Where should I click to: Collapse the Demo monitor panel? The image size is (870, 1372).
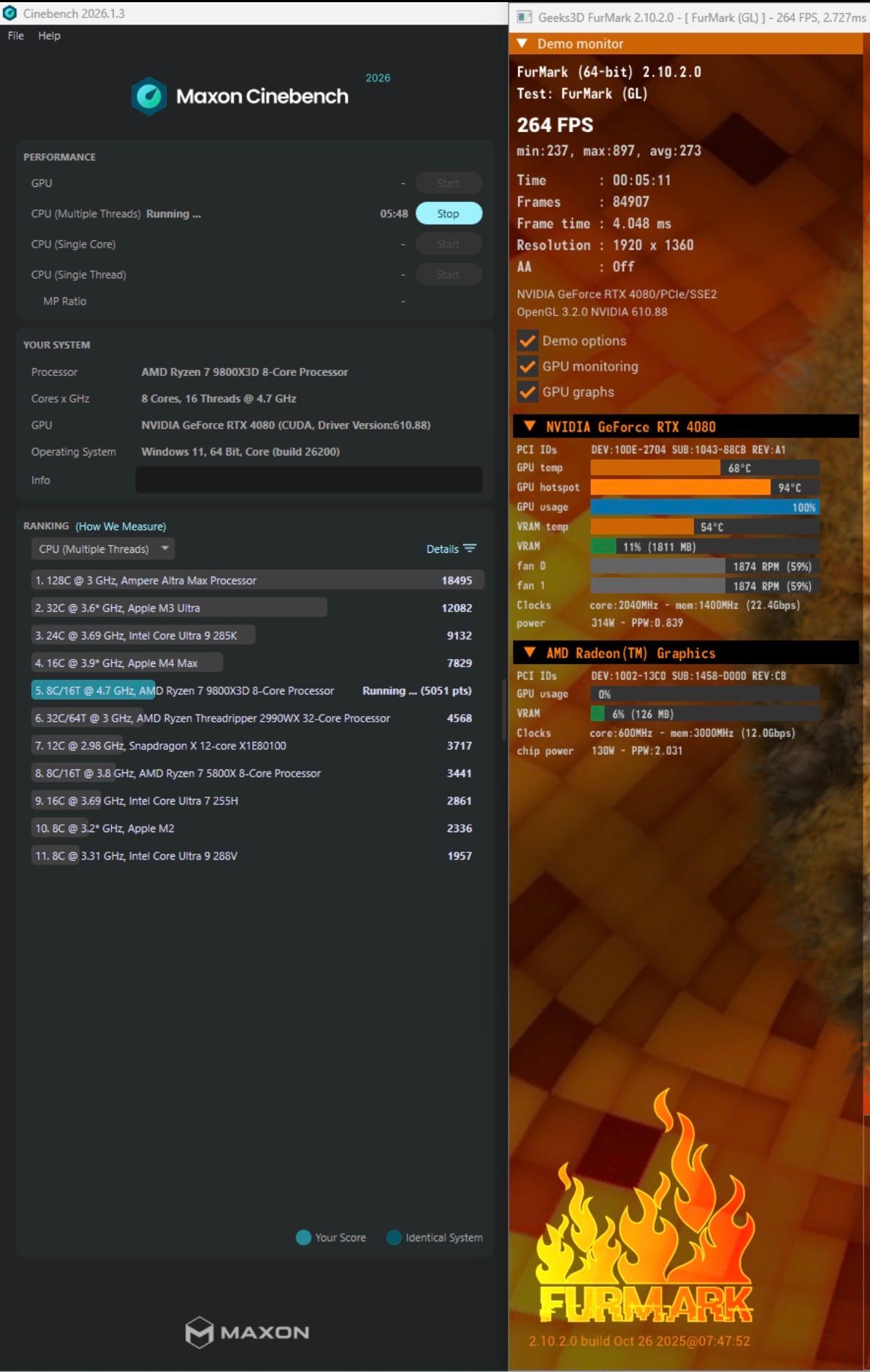(522, 43)
